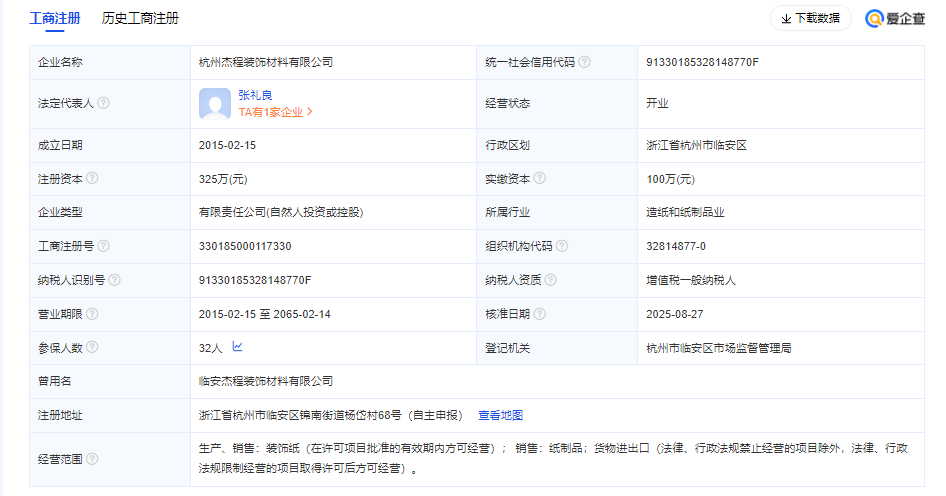This screenshot has width=946, height=496.
Task: Click the help icon beside 组织机构代码
Action: pyautogui.click(x=562, y=246)
